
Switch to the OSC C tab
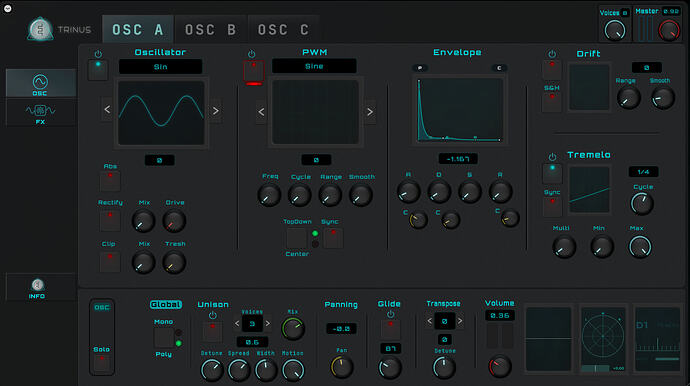[x=283, y=29]
